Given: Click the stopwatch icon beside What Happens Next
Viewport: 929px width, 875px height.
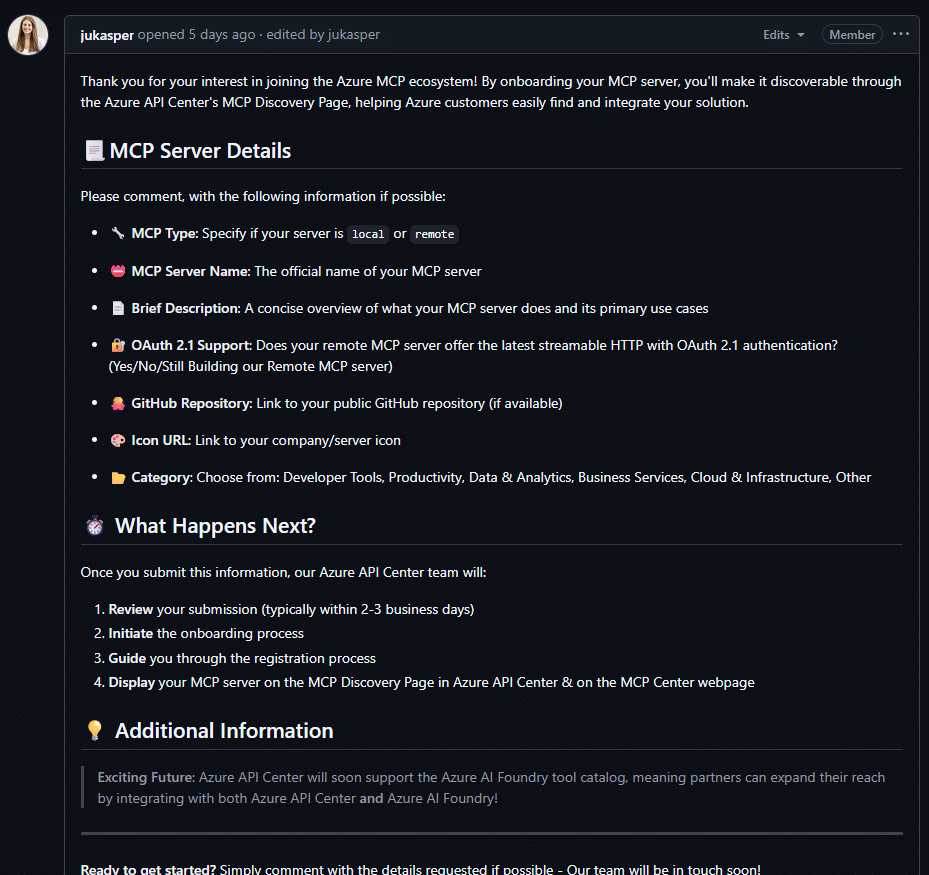Looking at the screenshot, I should (x=95, y=526).
